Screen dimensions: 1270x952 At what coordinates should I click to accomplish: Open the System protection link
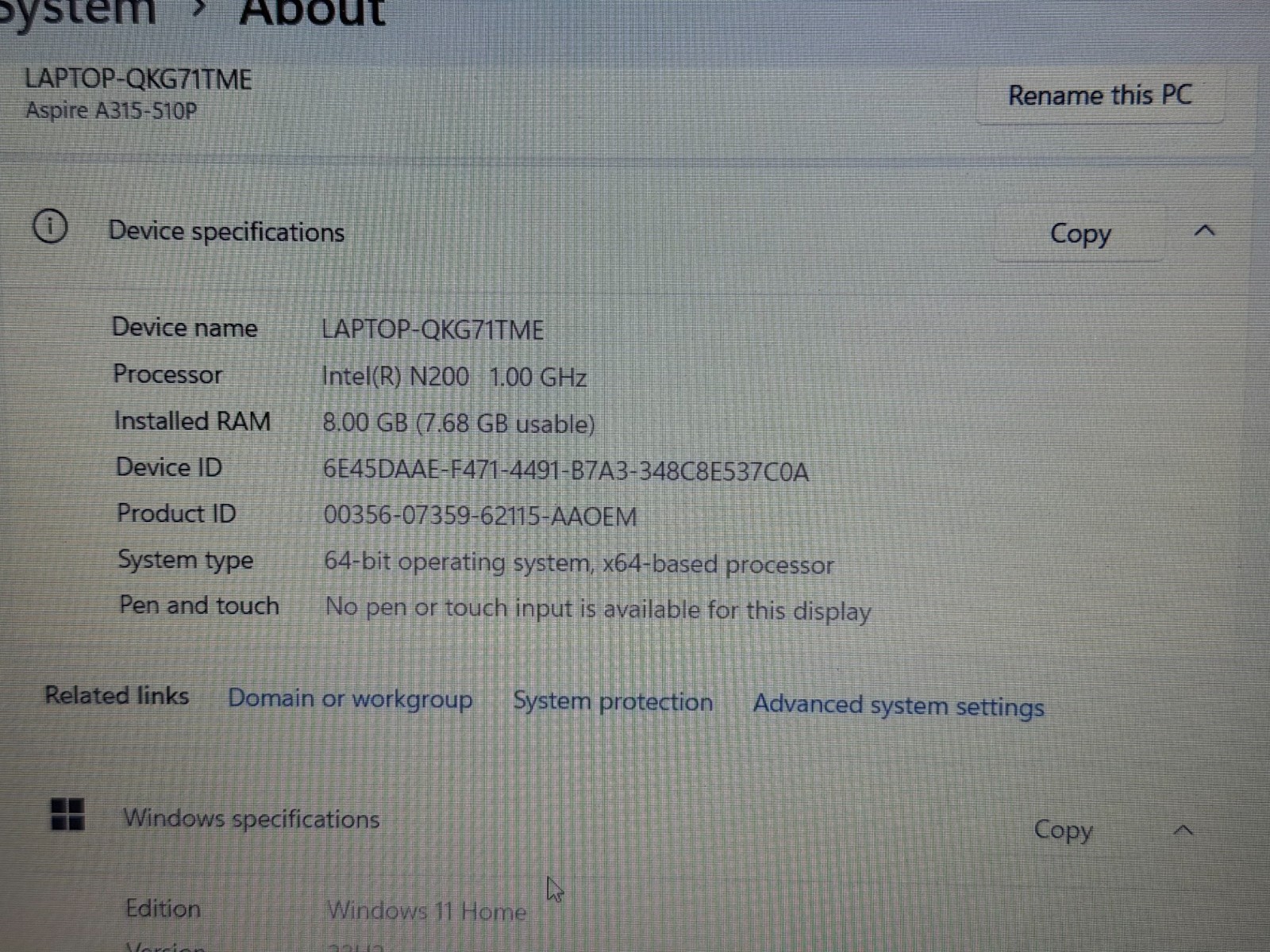coord(613,701)
